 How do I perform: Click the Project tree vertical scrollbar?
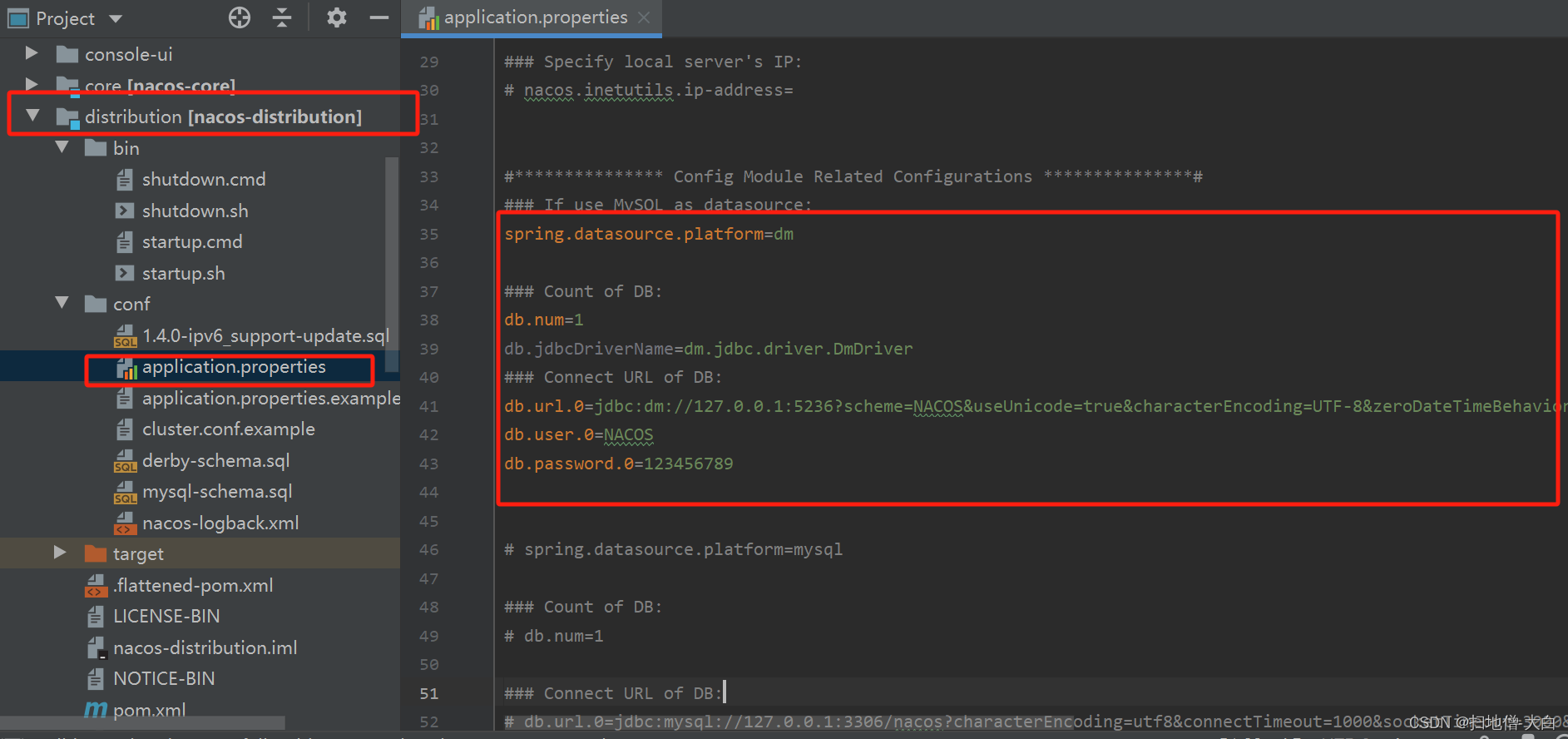click(392, 265)
